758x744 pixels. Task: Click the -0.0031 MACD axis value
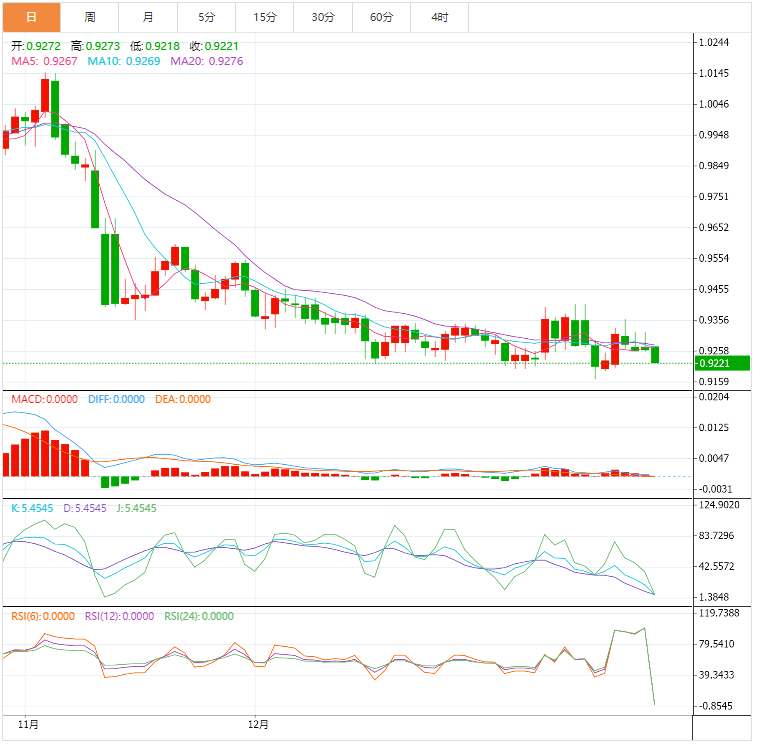(x=717, y=490)
